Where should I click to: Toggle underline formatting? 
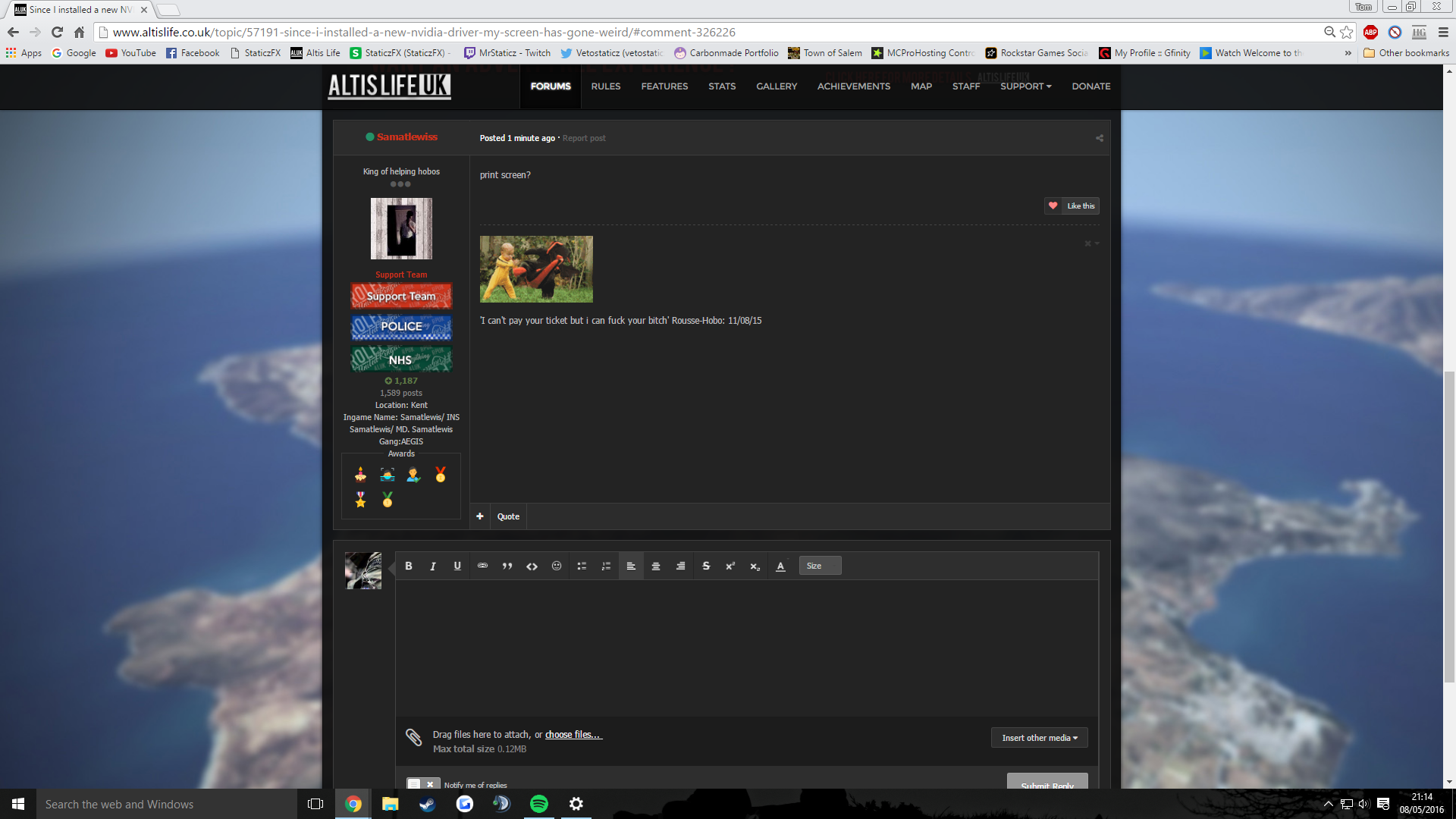(457, 566)
